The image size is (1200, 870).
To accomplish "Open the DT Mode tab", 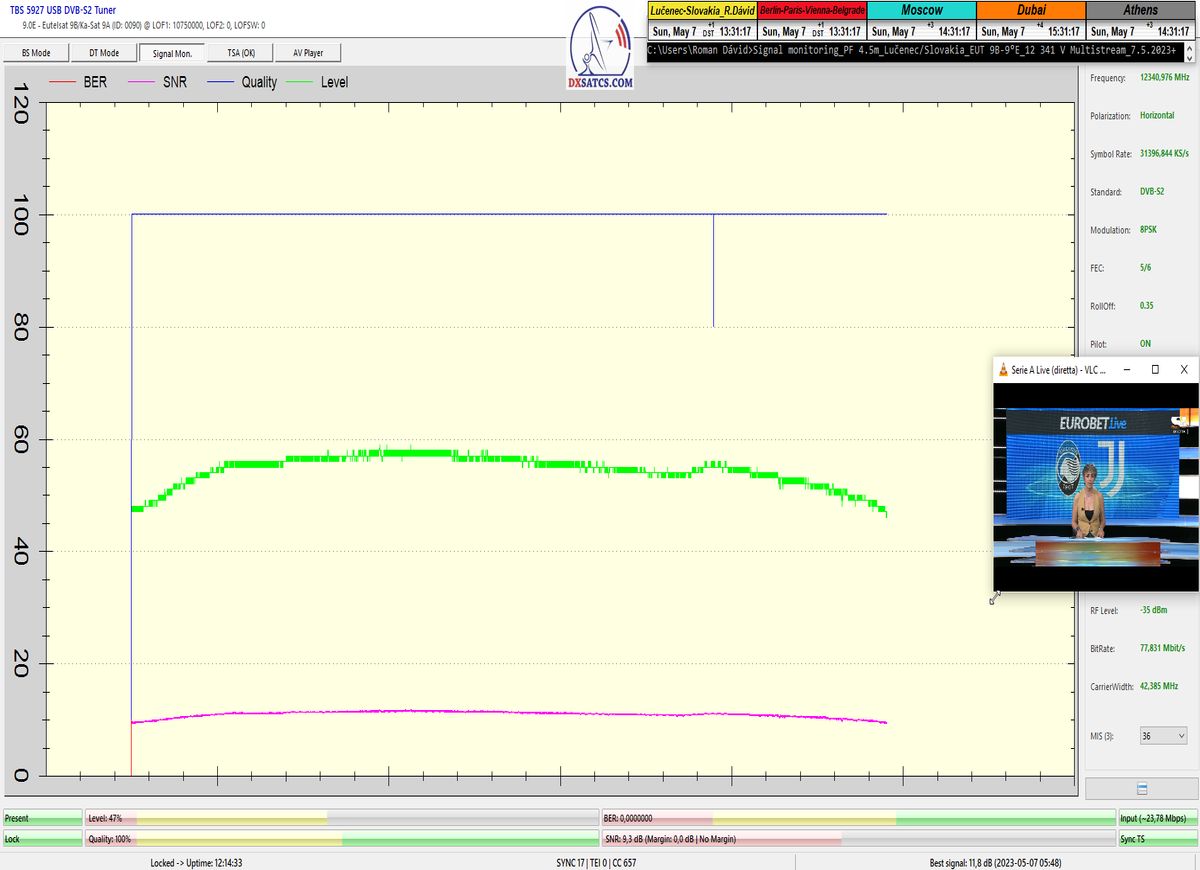I will pos(104,52).
